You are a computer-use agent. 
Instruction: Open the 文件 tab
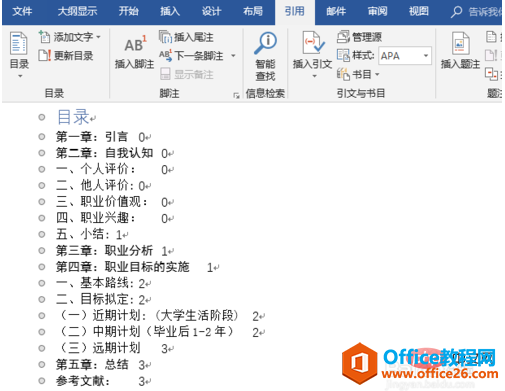coord(22,12)
